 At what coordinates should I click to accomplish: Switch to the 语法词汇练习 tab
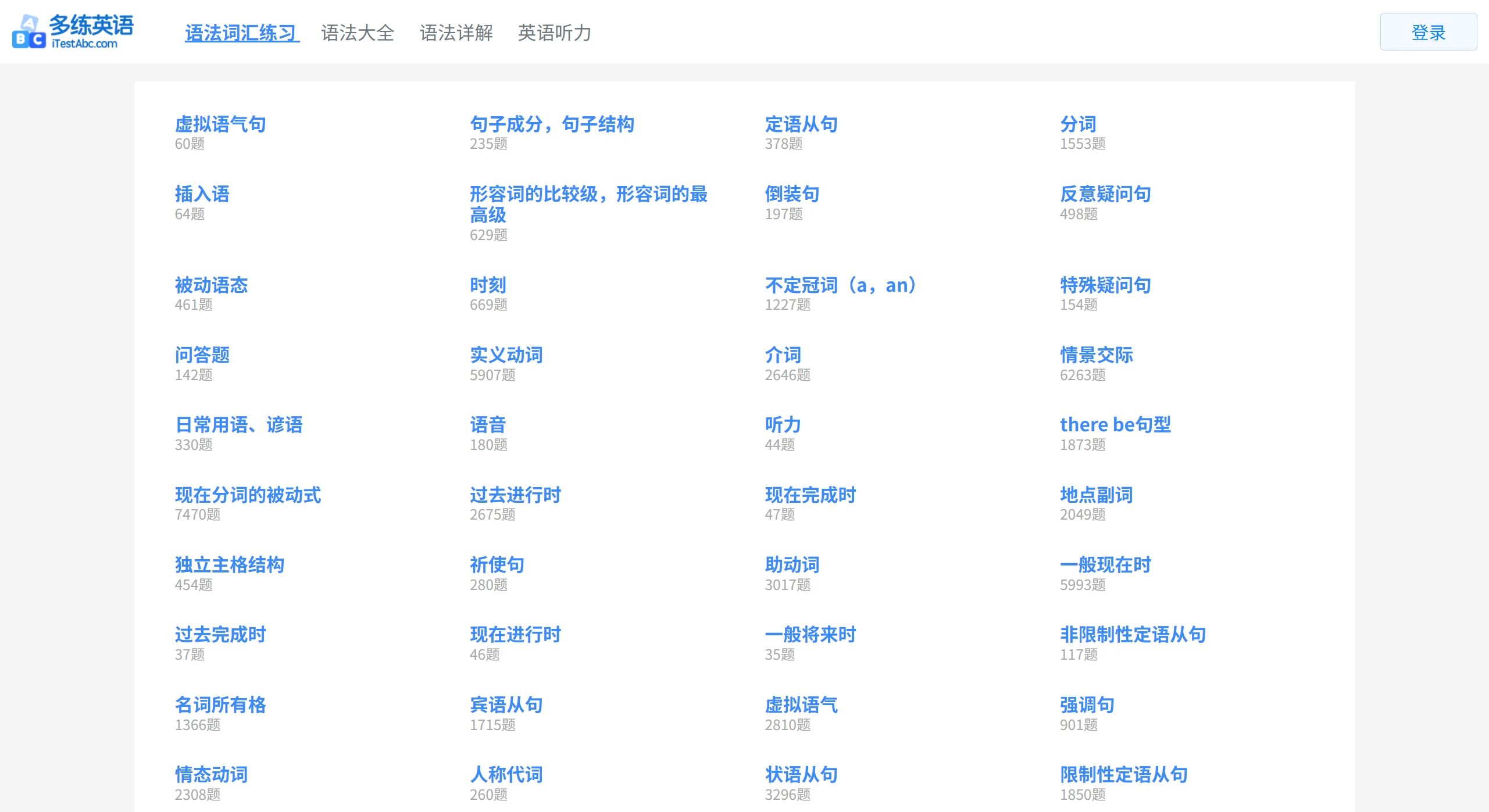[241, 33]
